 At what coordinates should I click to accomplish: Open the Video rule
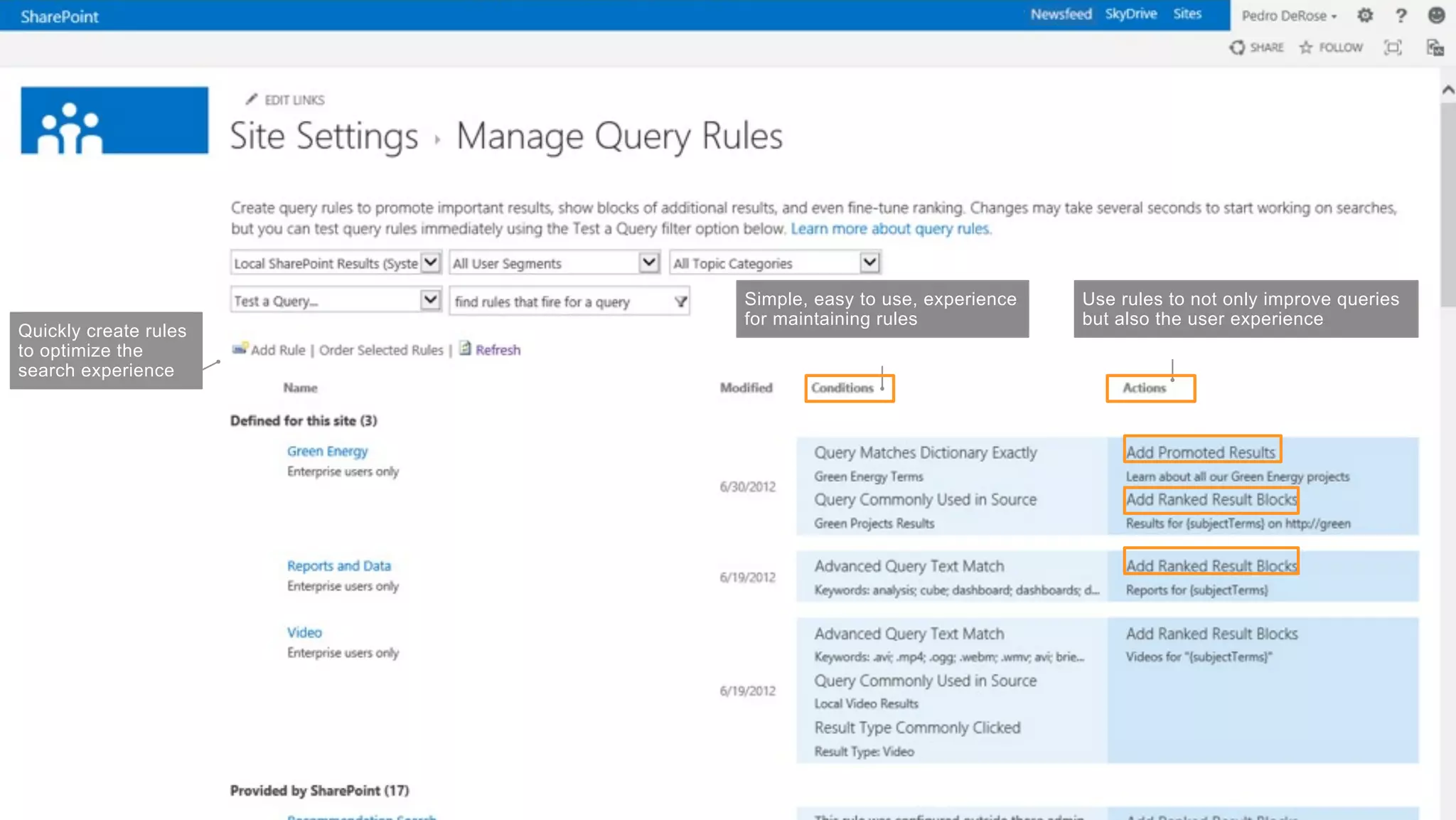tap(304, 632)
